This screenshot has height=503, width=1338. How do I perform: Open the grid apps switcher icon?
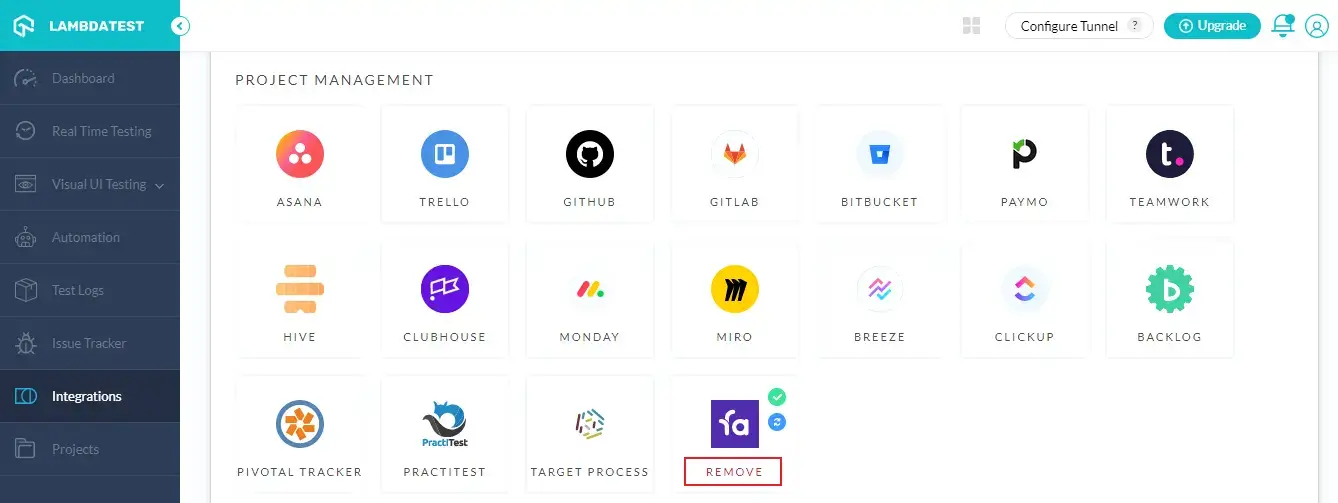[971, 26]
